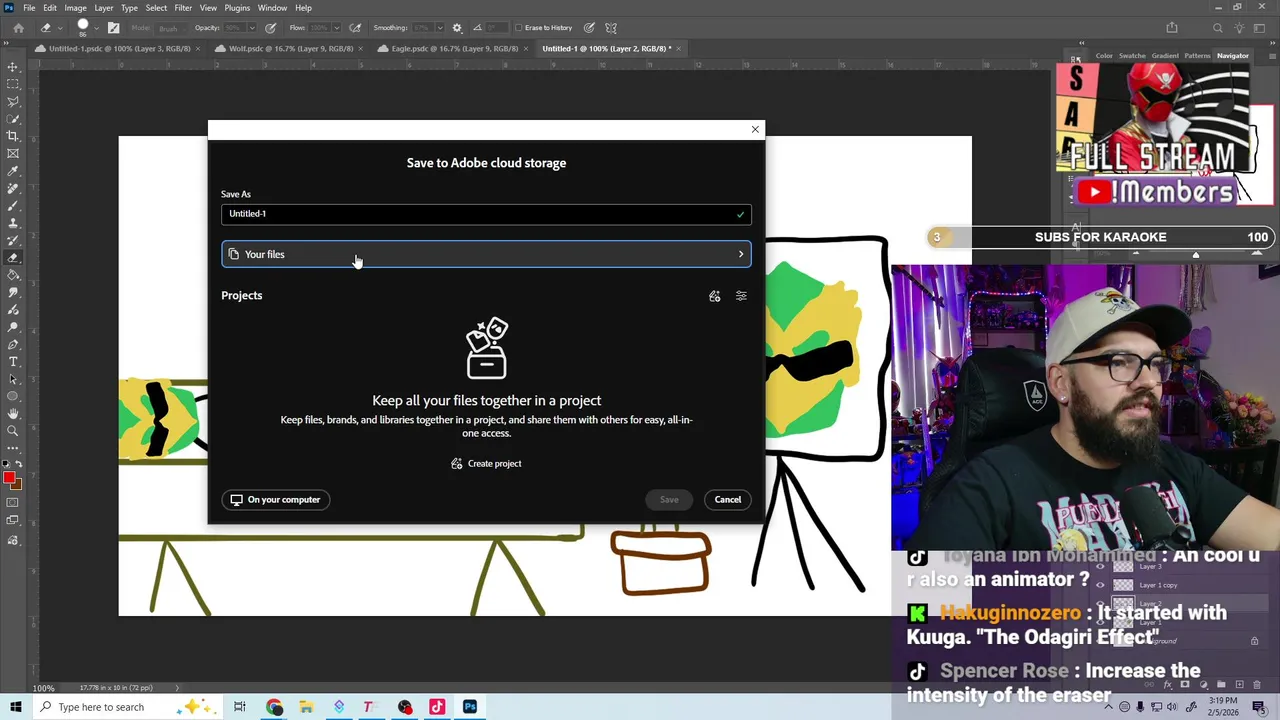Click the Navigator zoom slider handle

(1195, 255)
